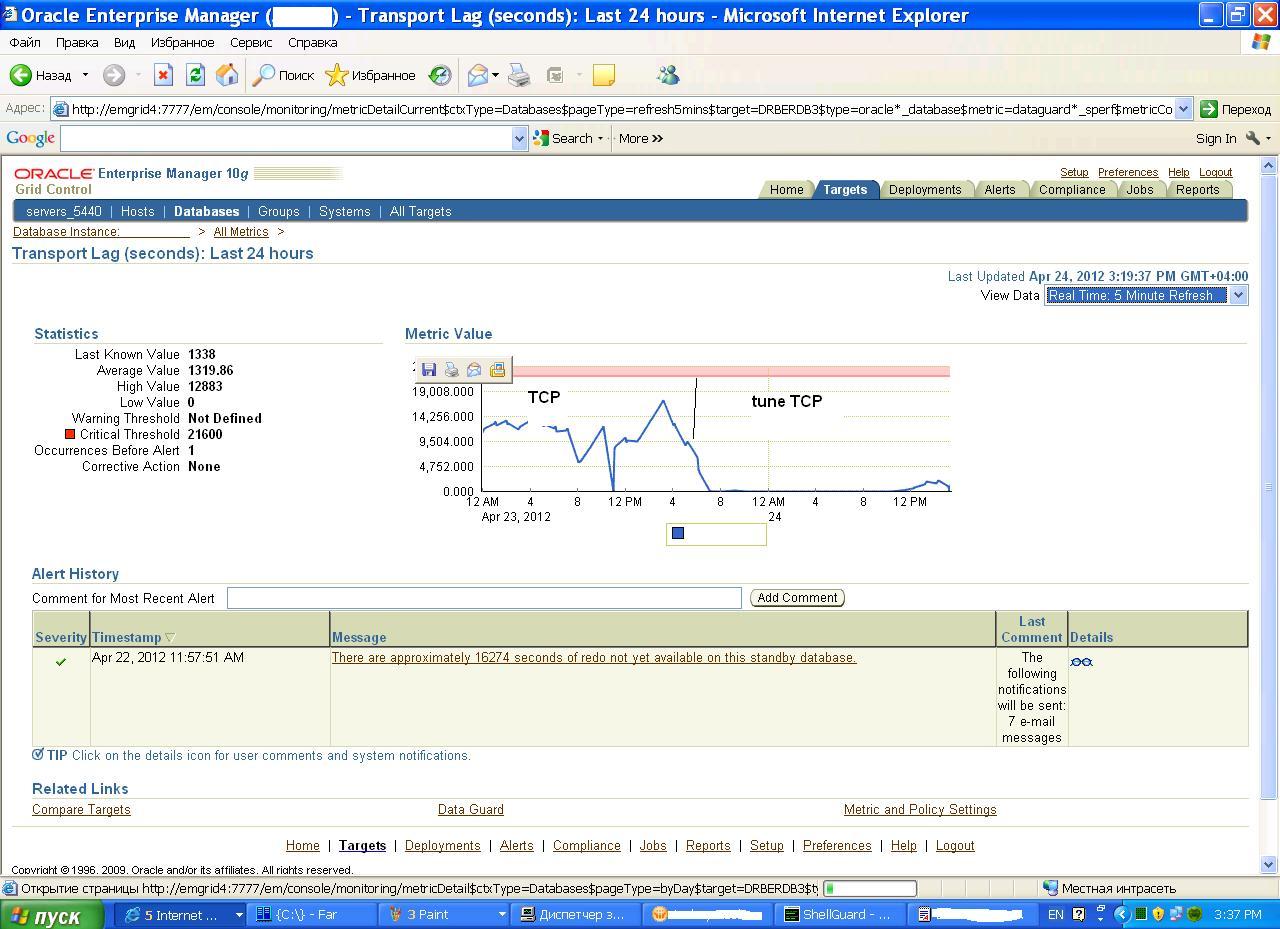
Task: Select Hosts subtab
Action: [137, 212]
